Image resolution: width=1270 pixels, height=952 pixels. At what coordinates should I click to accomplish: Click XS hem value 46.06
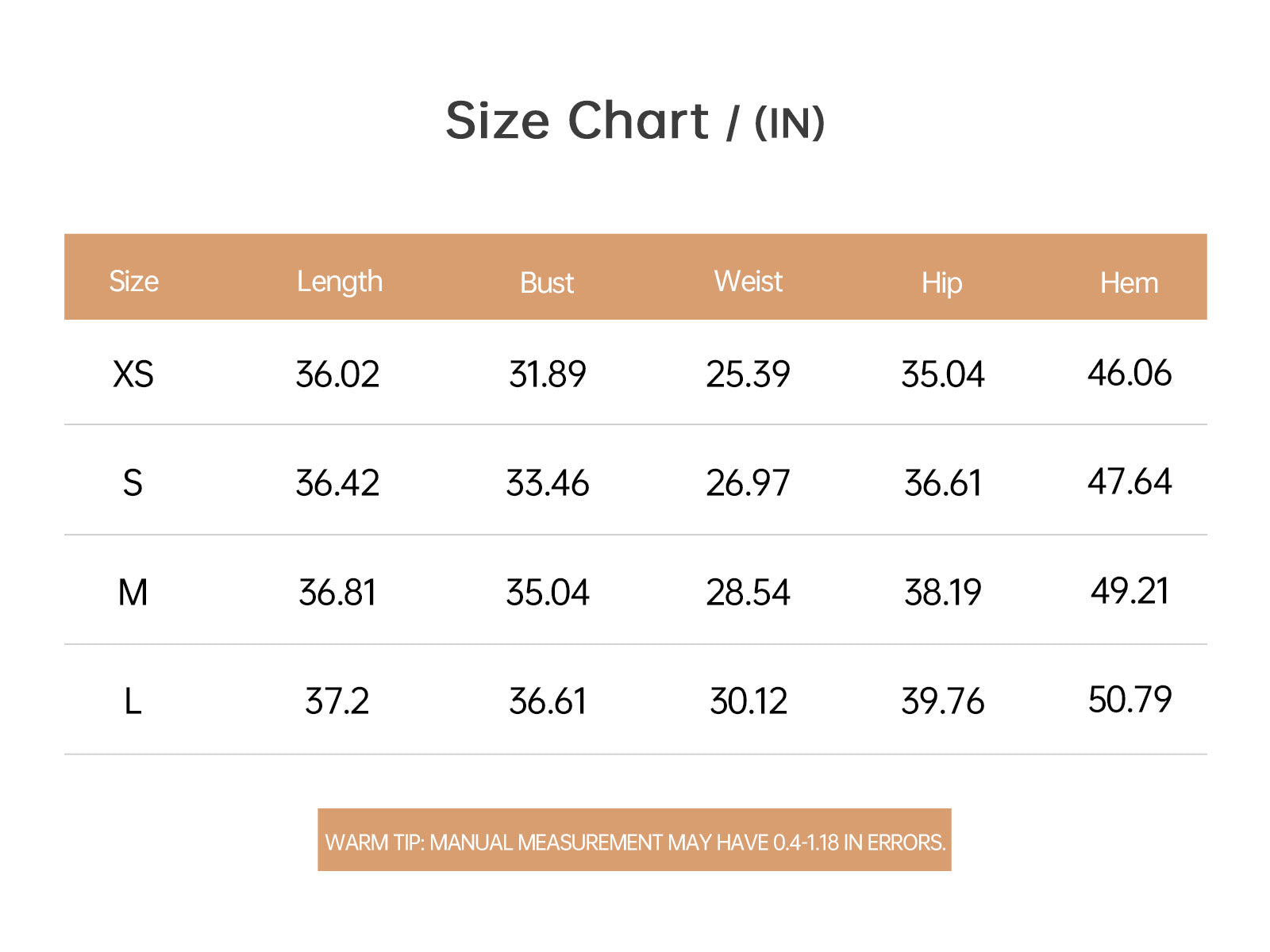pyautogui.click(x=1130, y=373)
